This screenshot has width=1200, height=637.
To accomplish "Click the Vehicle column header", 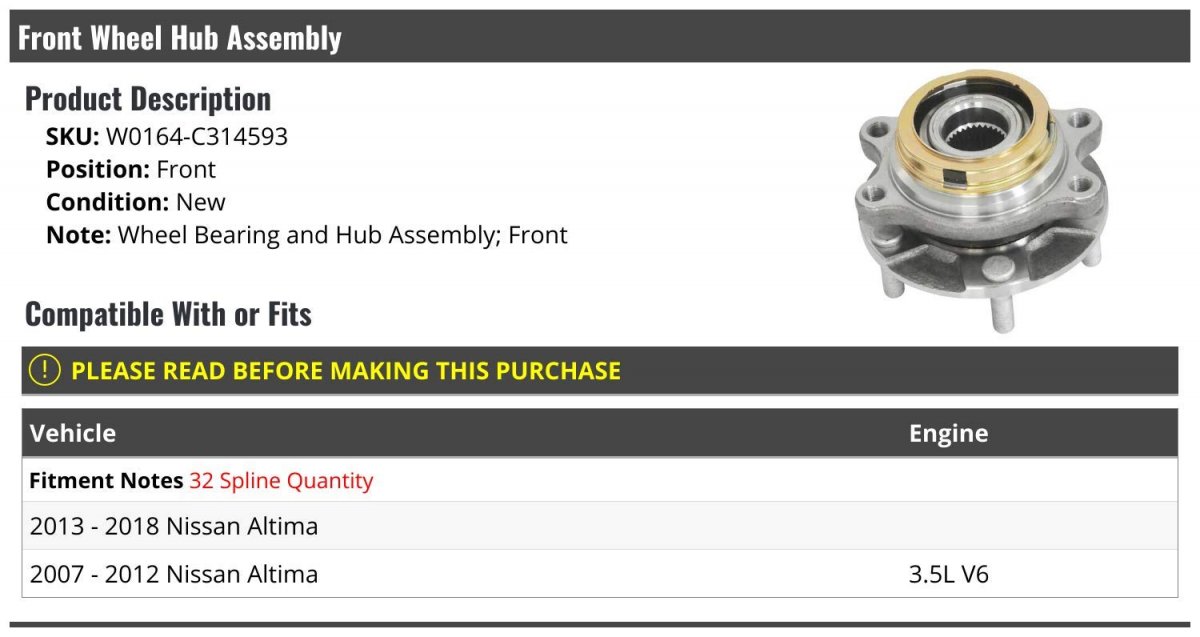I will pos(73,433).
